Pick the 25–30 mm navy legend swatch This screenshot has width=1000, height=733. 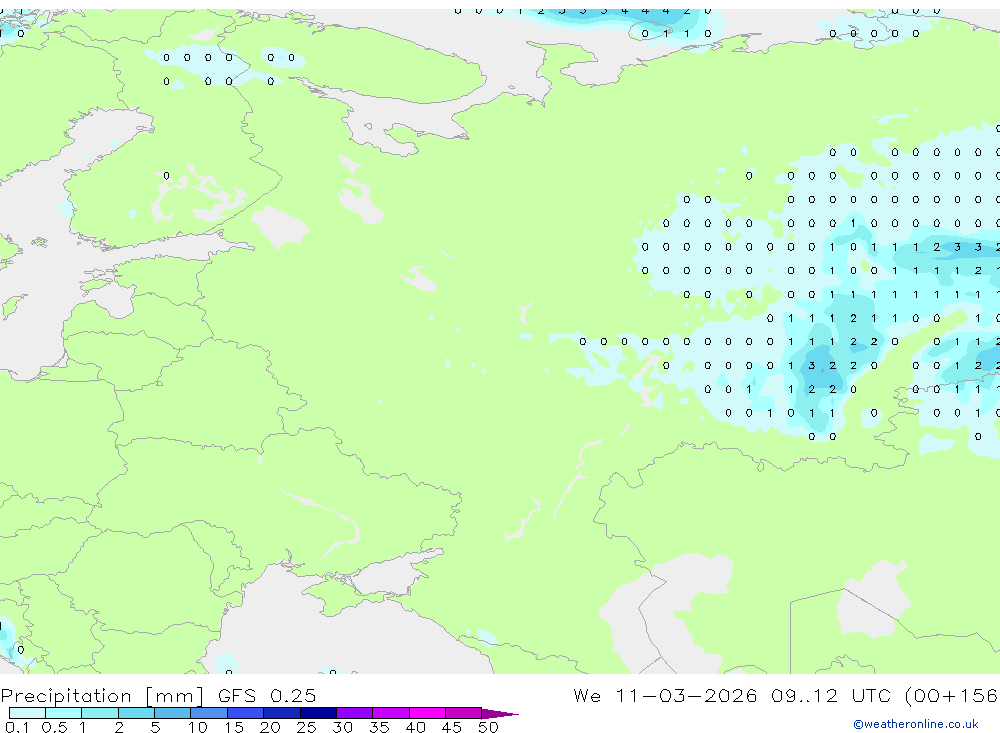[318, 713]
